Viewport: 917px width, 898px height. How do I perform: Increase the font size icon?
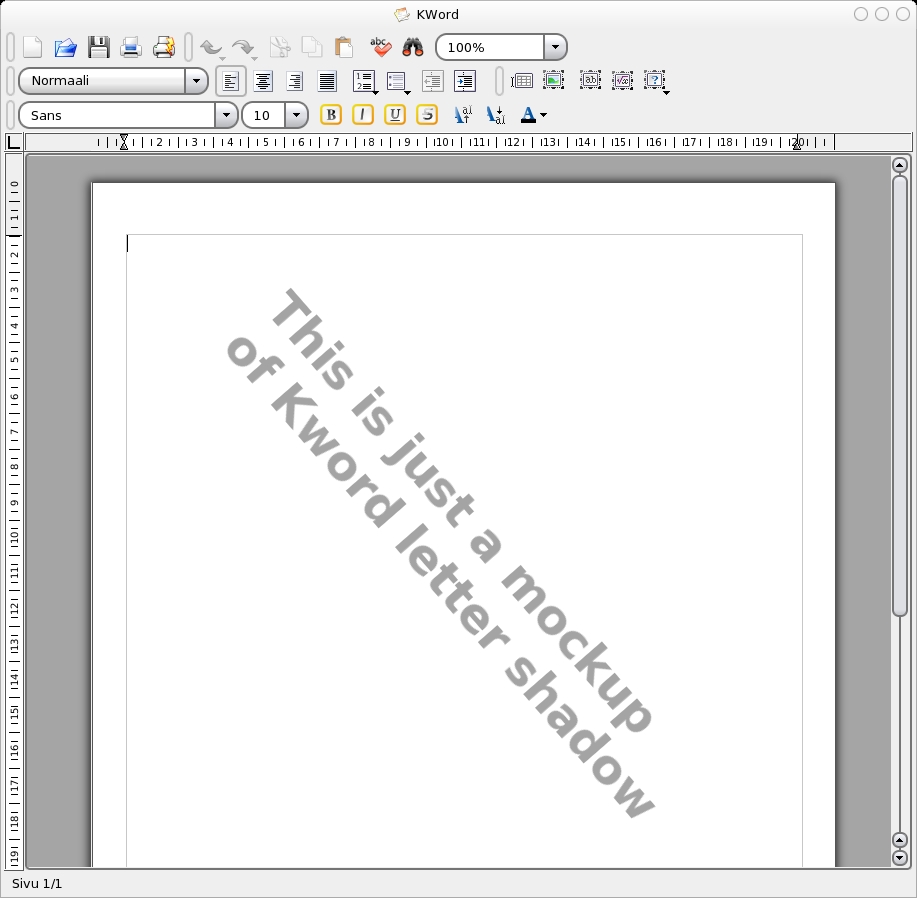pyautogui.click(x=463, y=115)
